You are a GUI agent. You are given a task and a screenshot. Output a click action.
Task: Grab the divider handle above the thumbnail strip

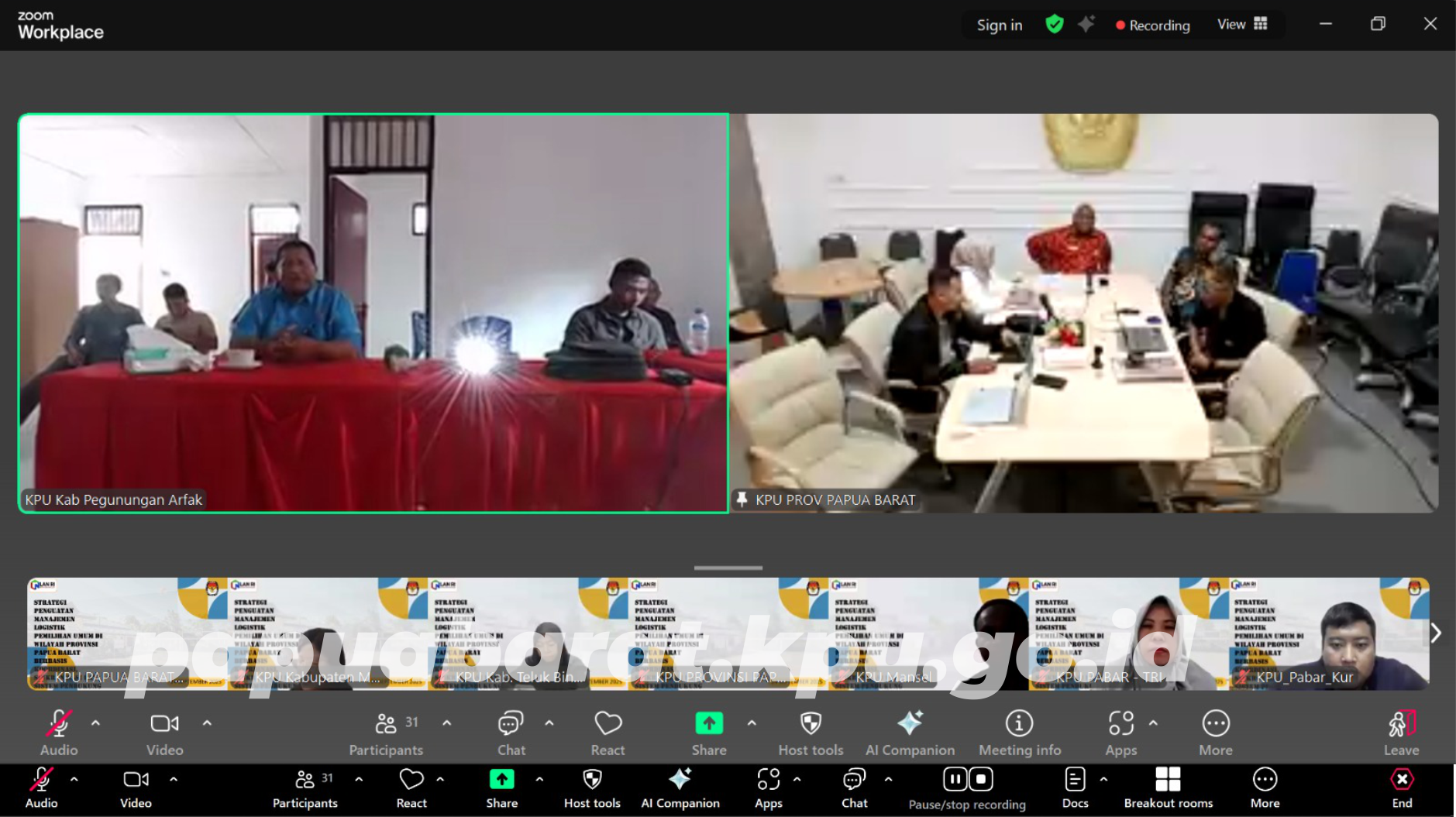coord(728,568)
